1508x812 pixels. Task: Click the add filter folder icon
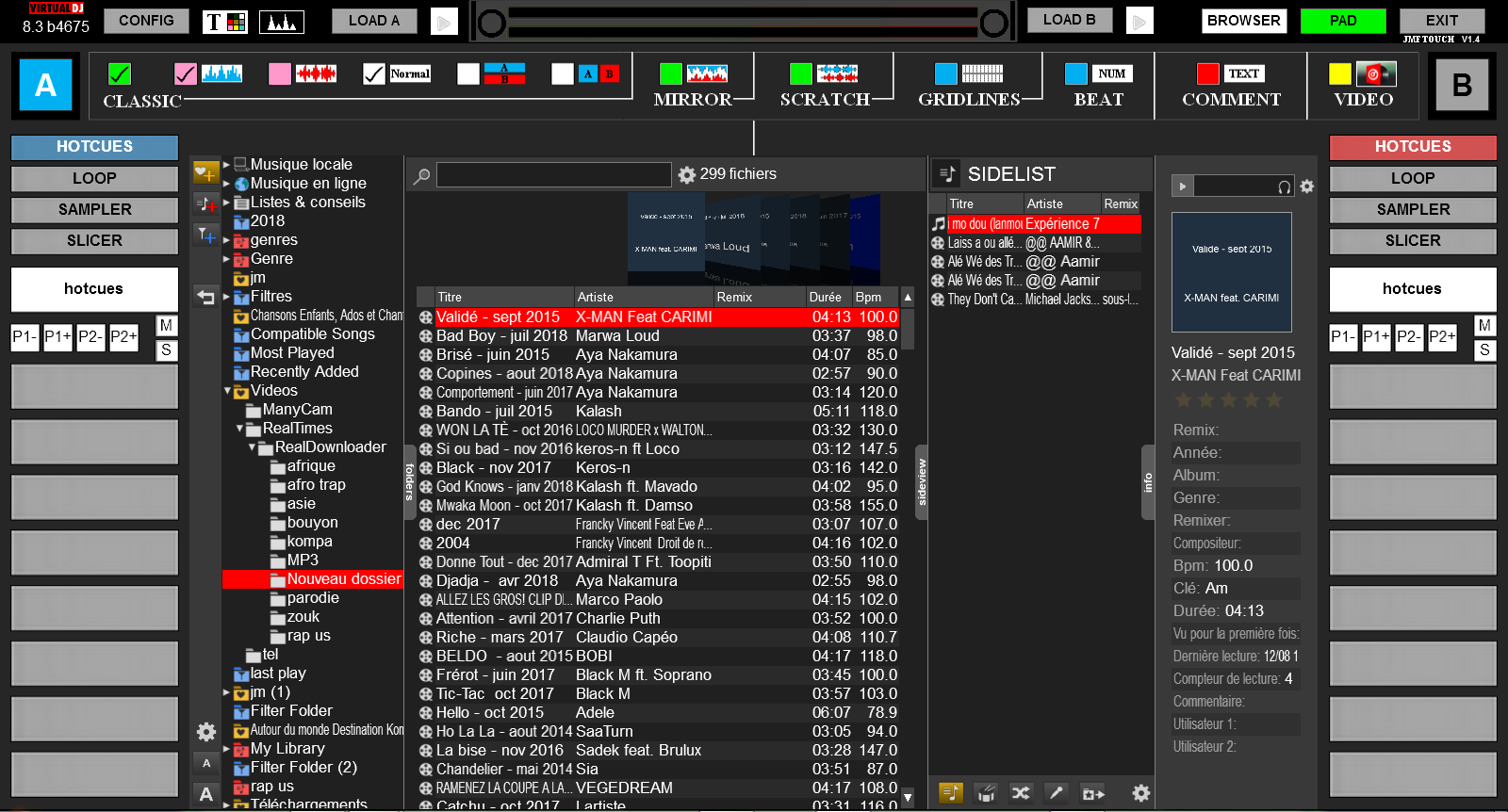pyautogui.click(x=205, y=235)
